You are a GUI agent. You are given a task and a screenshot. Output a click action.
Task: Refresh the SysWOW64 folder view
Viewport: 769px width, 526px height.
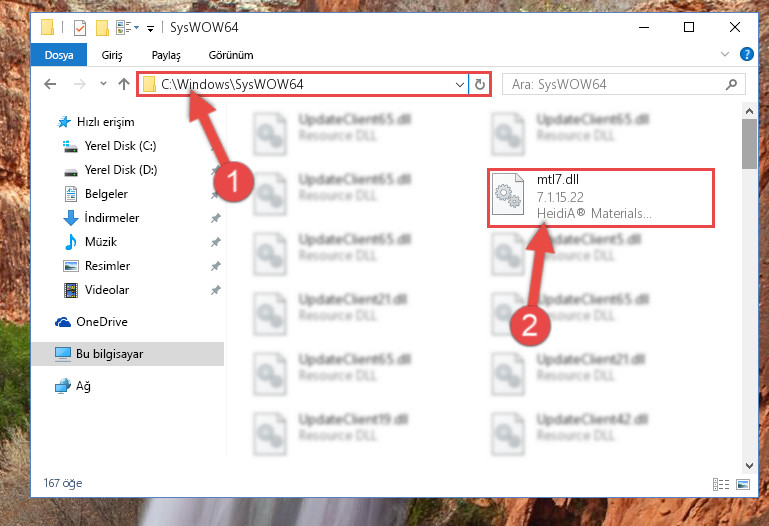click(480, 84)
